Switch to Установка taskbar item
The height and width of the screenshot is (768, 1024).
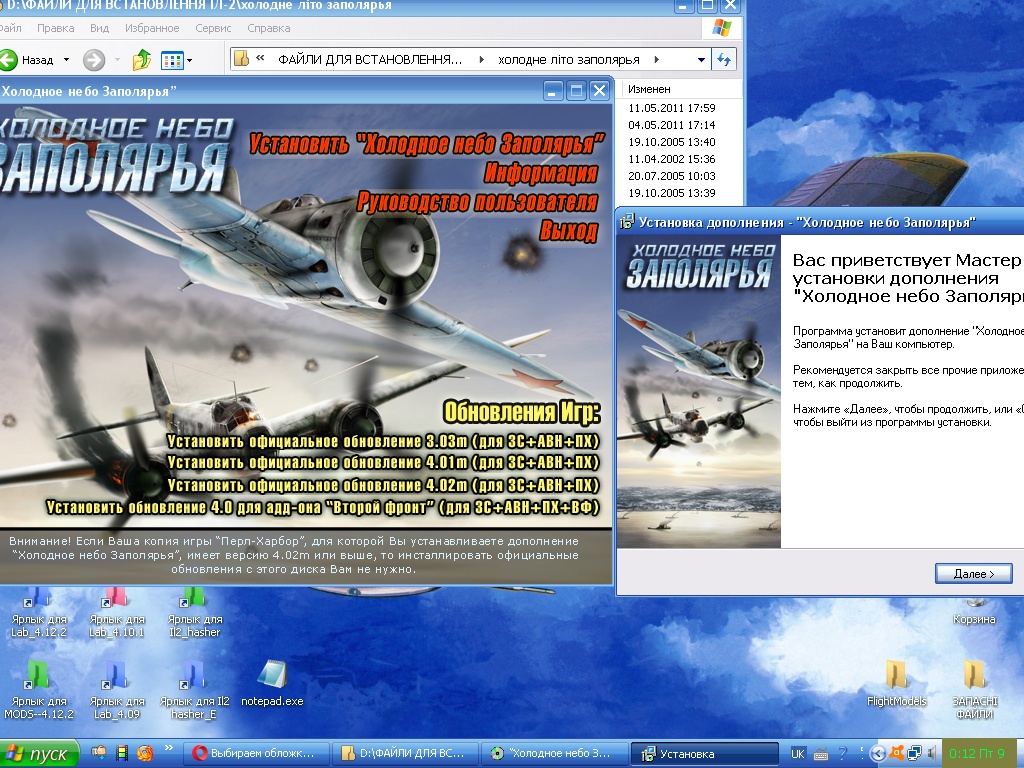pos(705,754)
